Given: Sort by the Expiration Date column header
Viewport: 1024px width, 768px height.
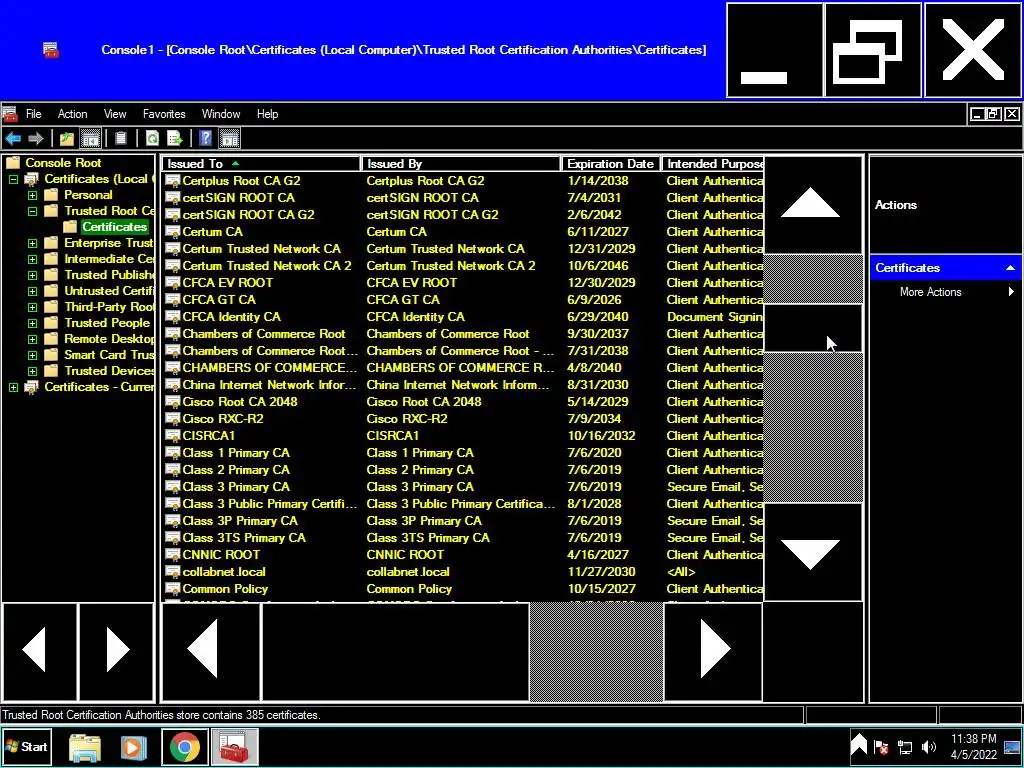Looking at the screenshot, I should pos(611,164).
